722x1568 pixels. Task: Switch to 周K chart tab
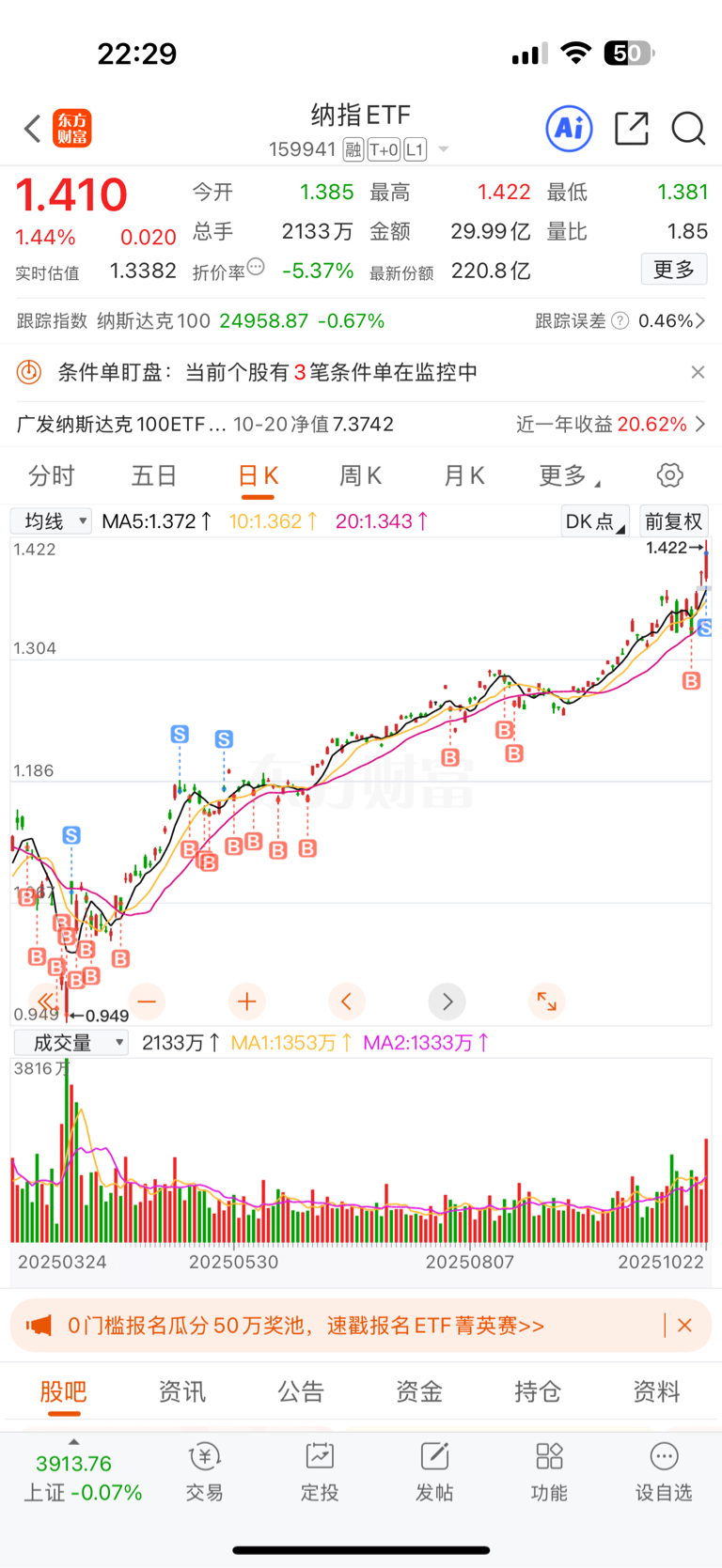click(361, 476)
